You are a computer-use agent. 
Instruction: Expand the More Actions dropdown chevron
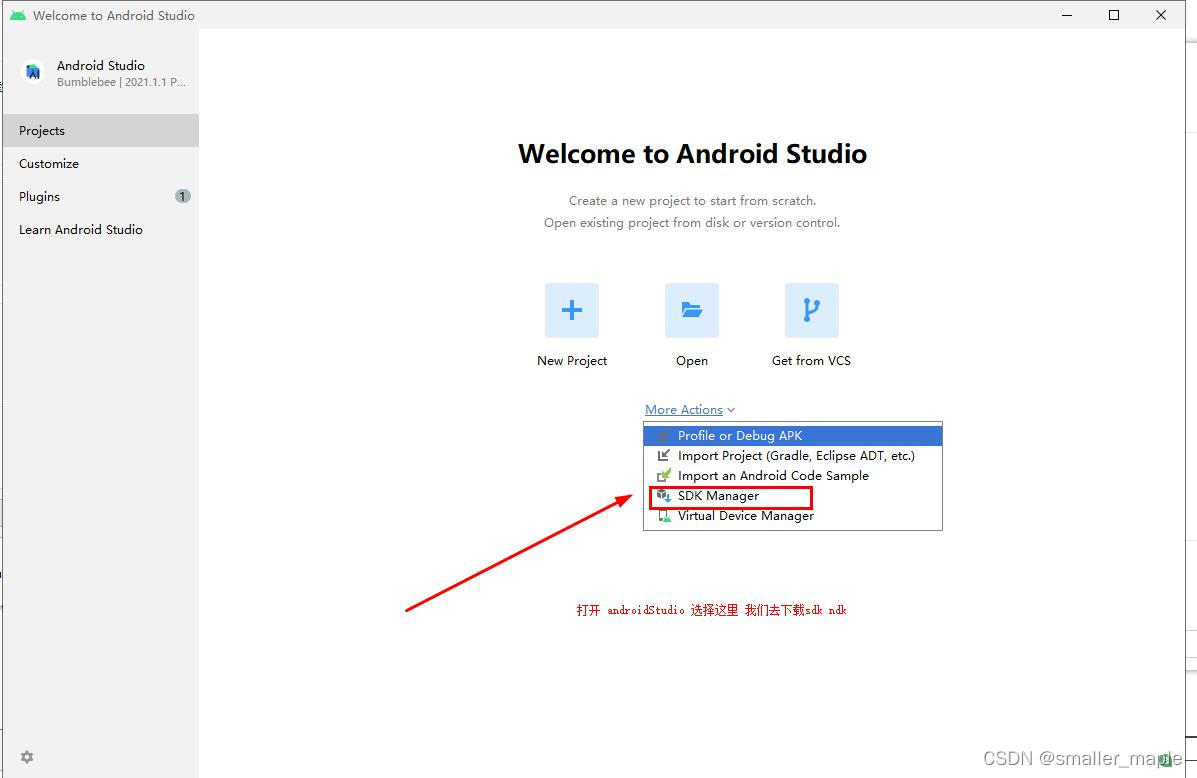point(731,410)
